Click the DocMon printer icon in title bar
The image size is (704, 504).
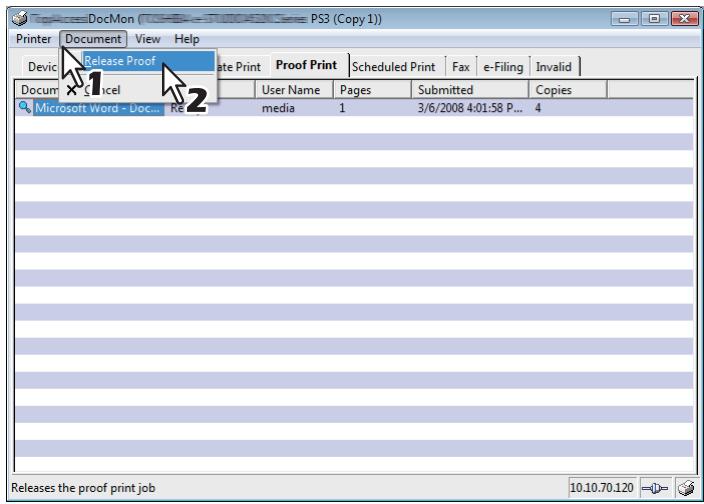tap(20, 19)
